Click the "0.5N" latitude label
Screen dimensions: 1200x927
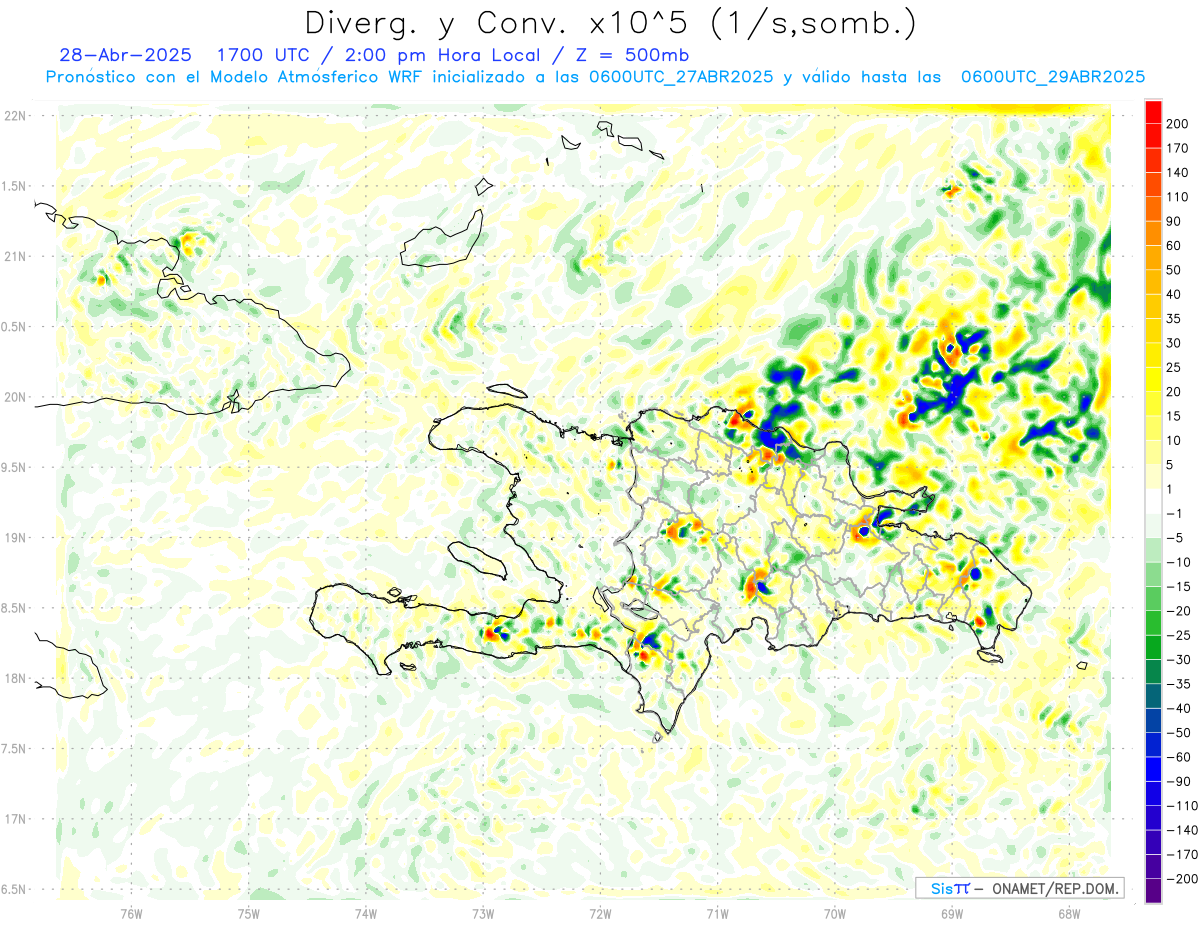click(15, 327)
